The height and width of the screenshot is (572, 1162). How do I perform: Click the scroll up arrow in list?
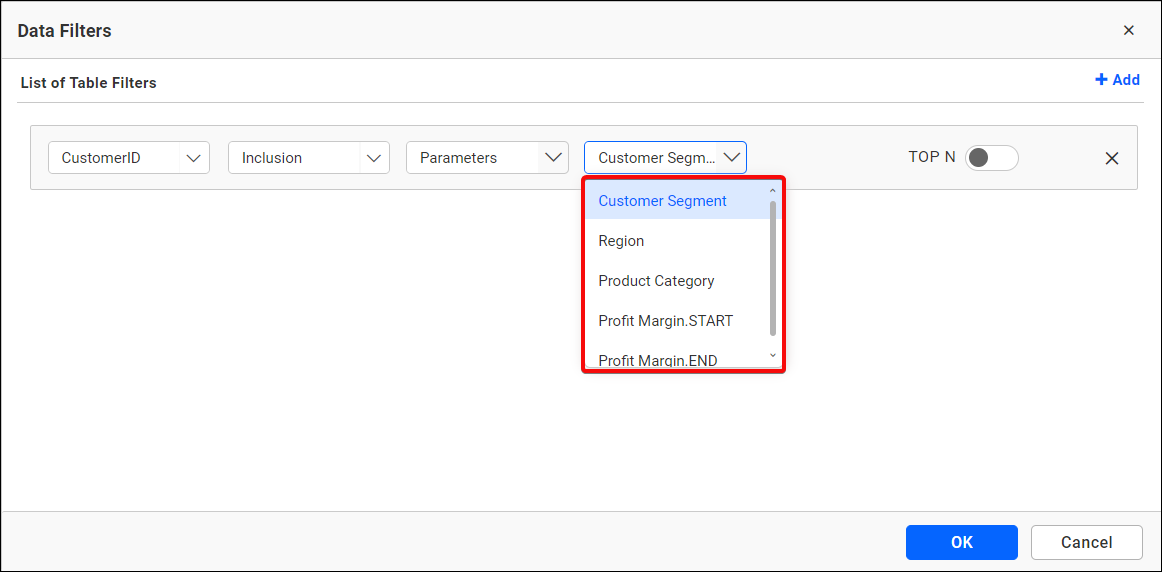pyautogui.click(x=772, y=190)
